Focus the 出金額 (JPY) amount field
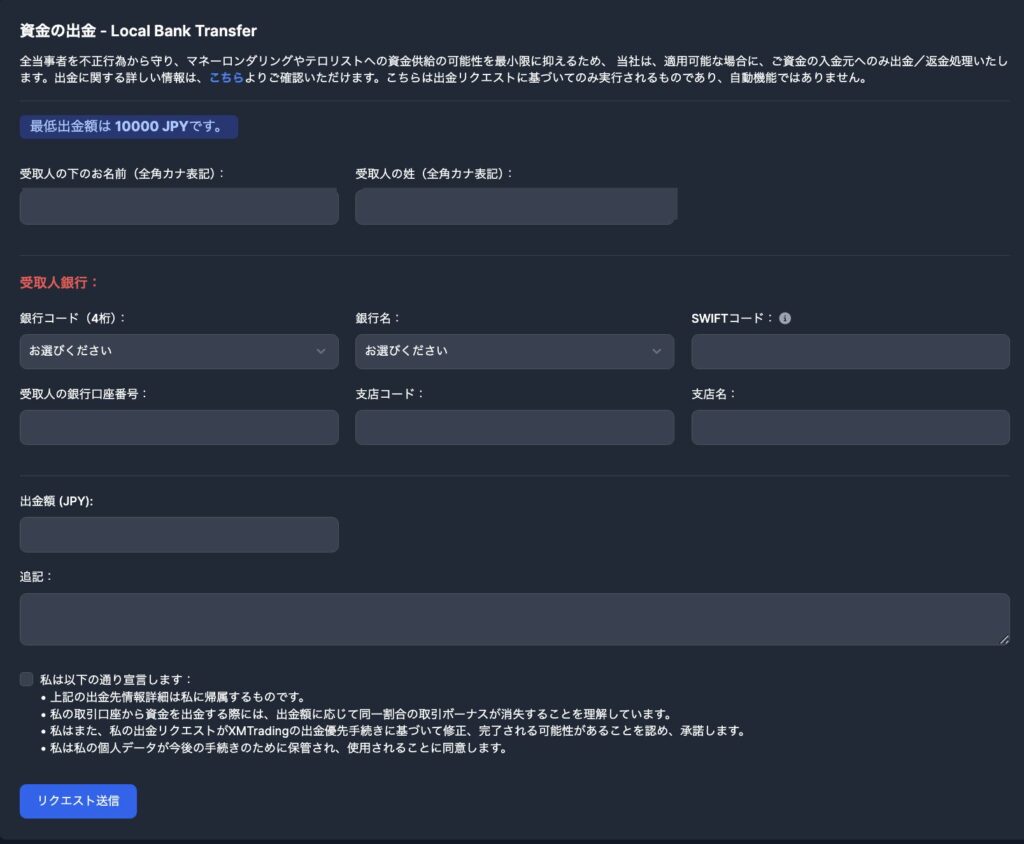 click(x=179, y=535)
